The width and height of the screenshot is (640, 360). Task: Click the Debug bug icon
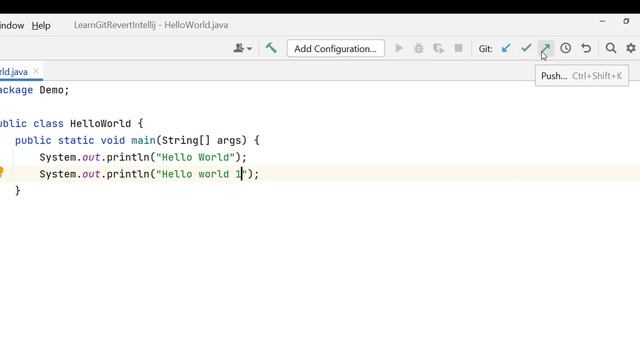[419, 48]
